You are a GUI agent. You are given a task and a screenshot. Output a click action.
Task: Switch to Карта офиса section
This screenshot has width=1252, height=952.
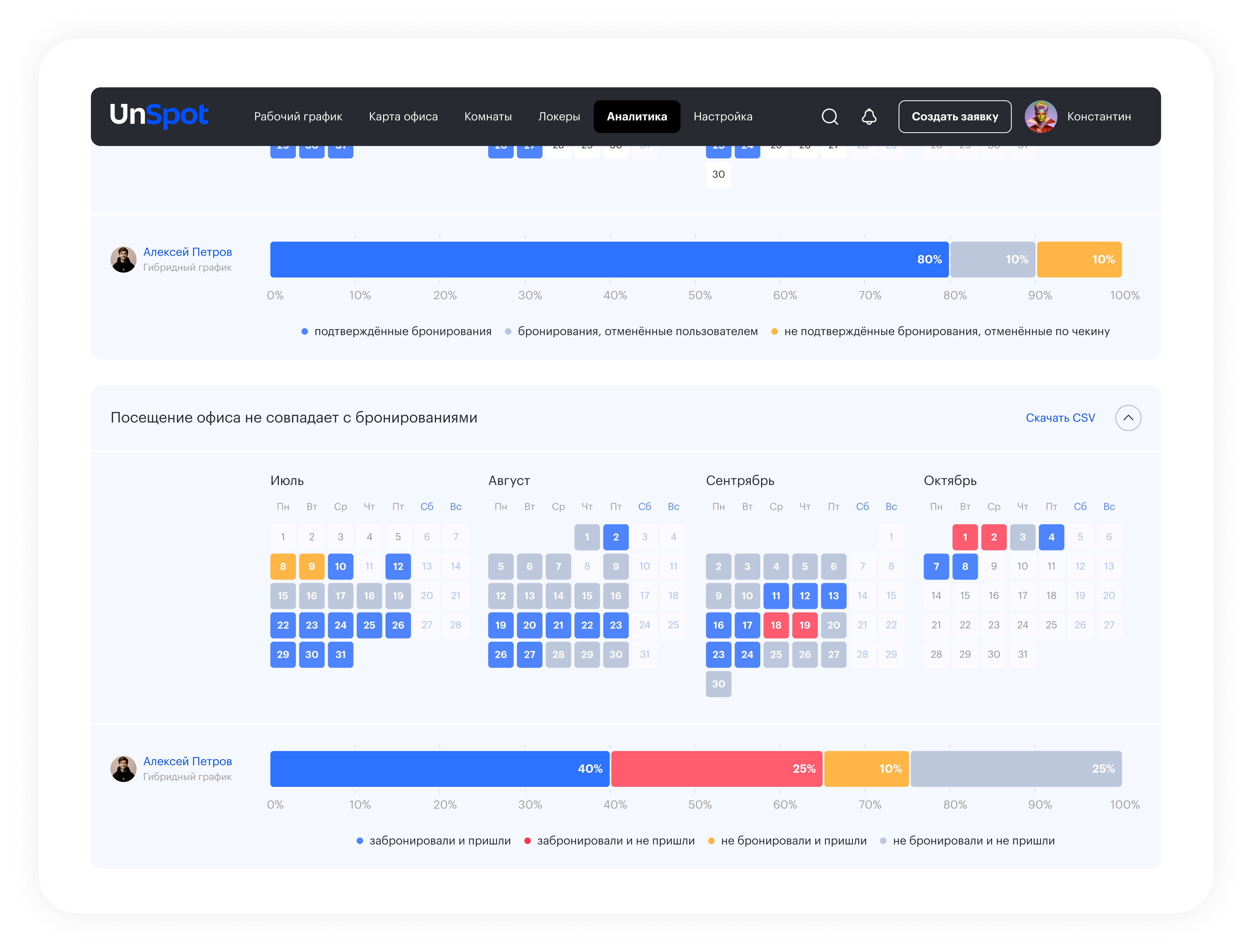(x=403, y=117)
